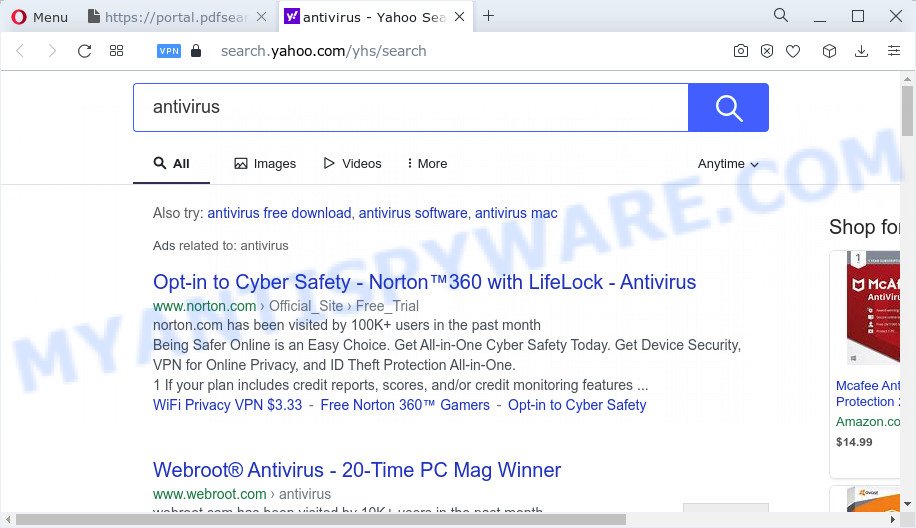
Task: Open Mcafee Antivirus Protection product link
Action: point(868,394)
